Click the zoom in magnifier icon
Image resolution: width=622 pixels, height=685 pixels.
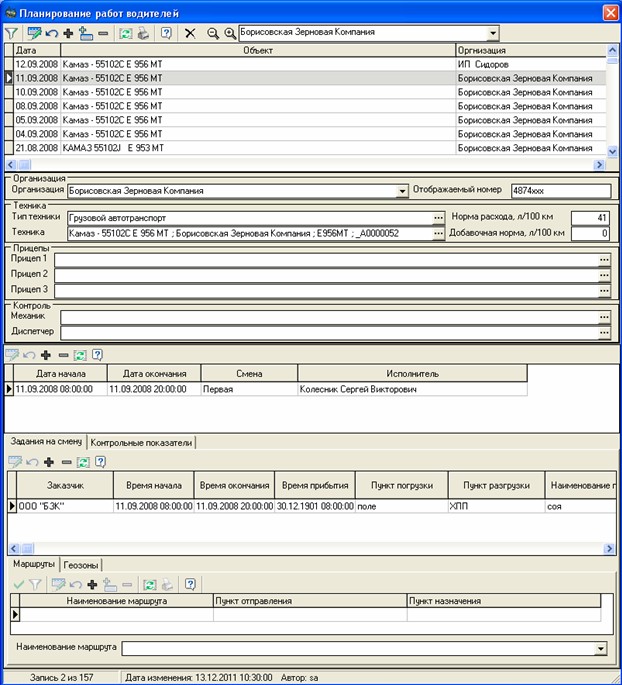pyautogui.click(x=229, y=33)
